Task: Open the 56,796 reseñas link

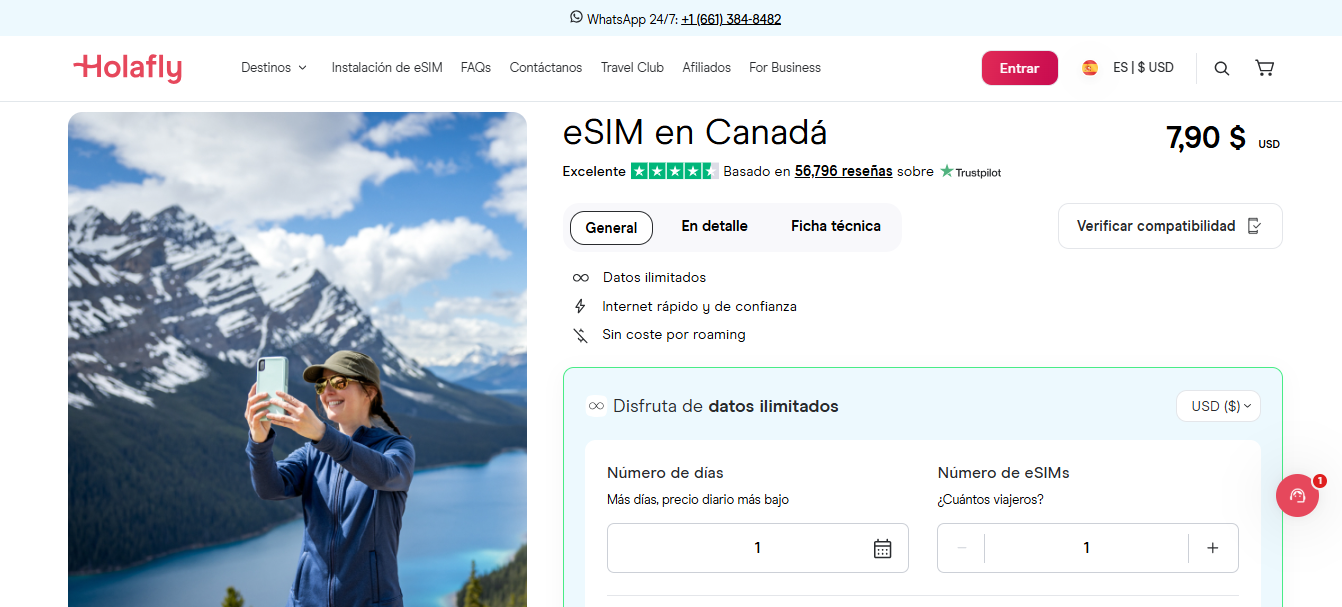Action: tap(843, 171)
